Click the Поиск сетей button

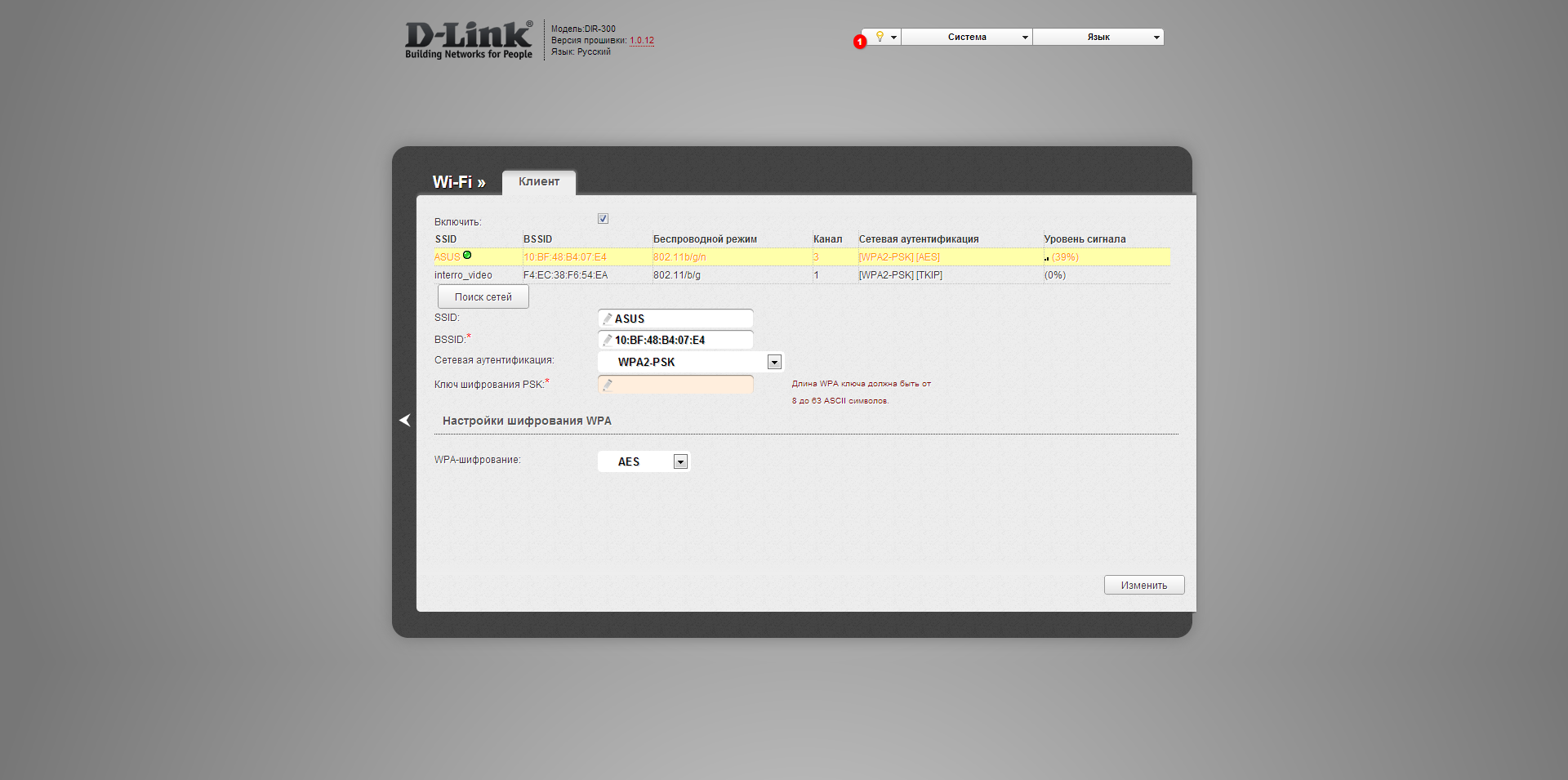tap(483, 296)
